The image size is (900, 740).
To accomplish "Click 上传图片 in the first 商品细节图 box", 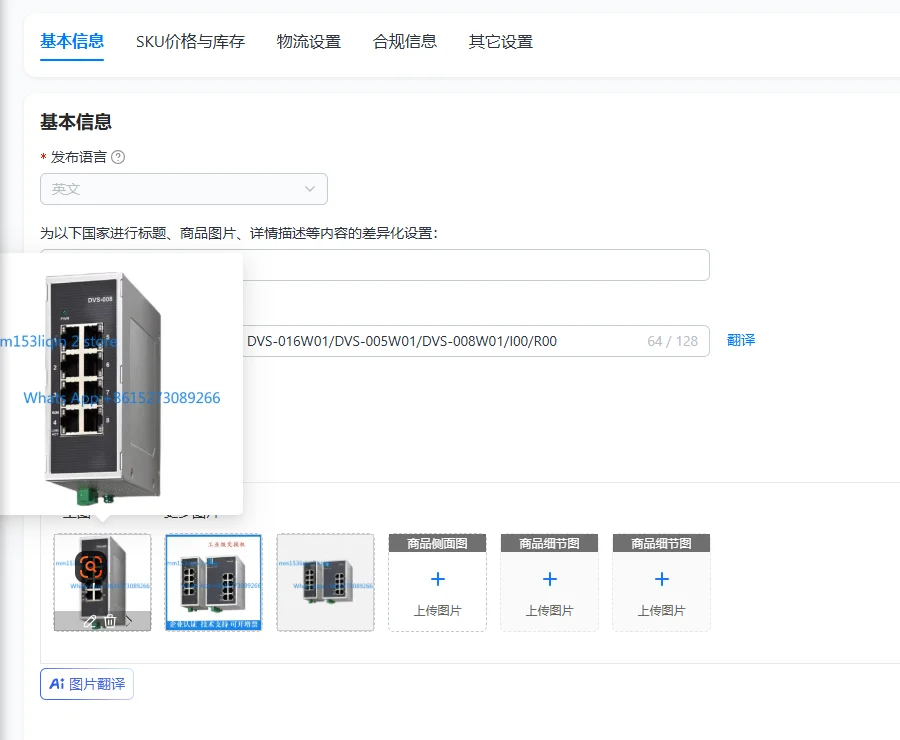I will (549, 610).
